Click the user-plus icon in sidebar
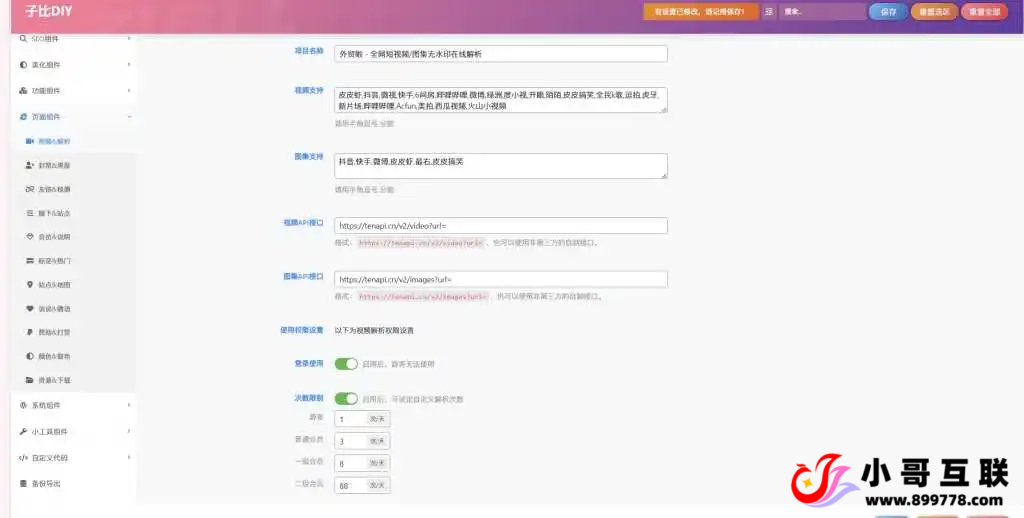Screen dimensions: 1024x518 pyautogui.click(x=29, y=165)
